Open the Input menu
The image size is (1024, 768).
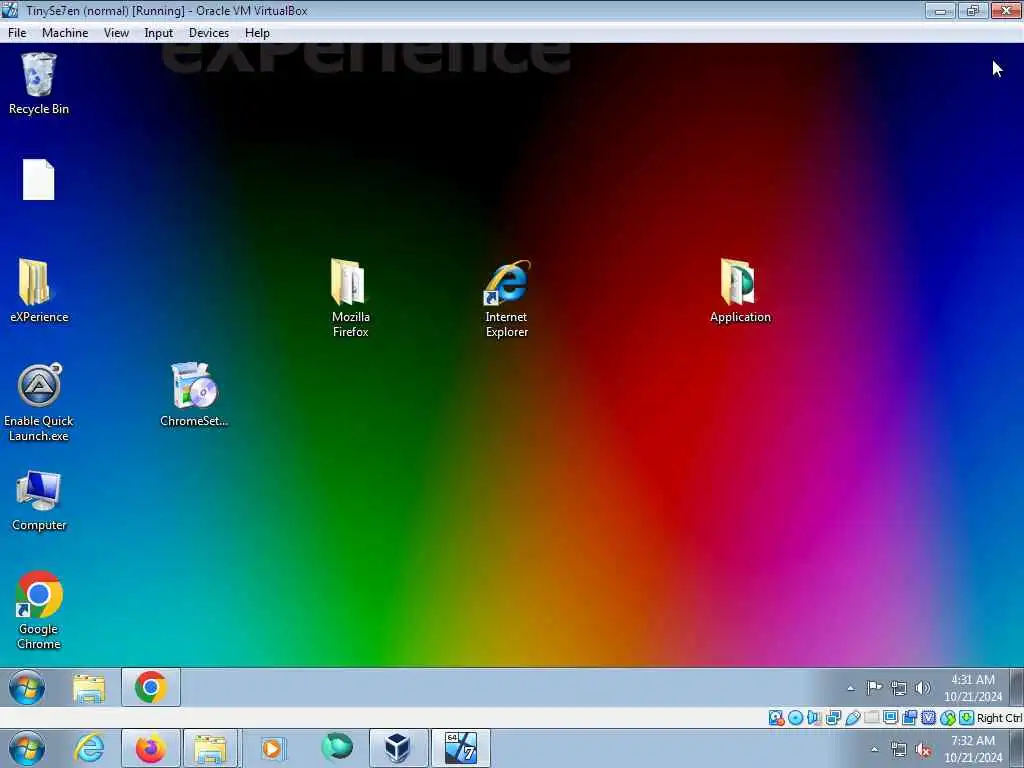[158, 33]
